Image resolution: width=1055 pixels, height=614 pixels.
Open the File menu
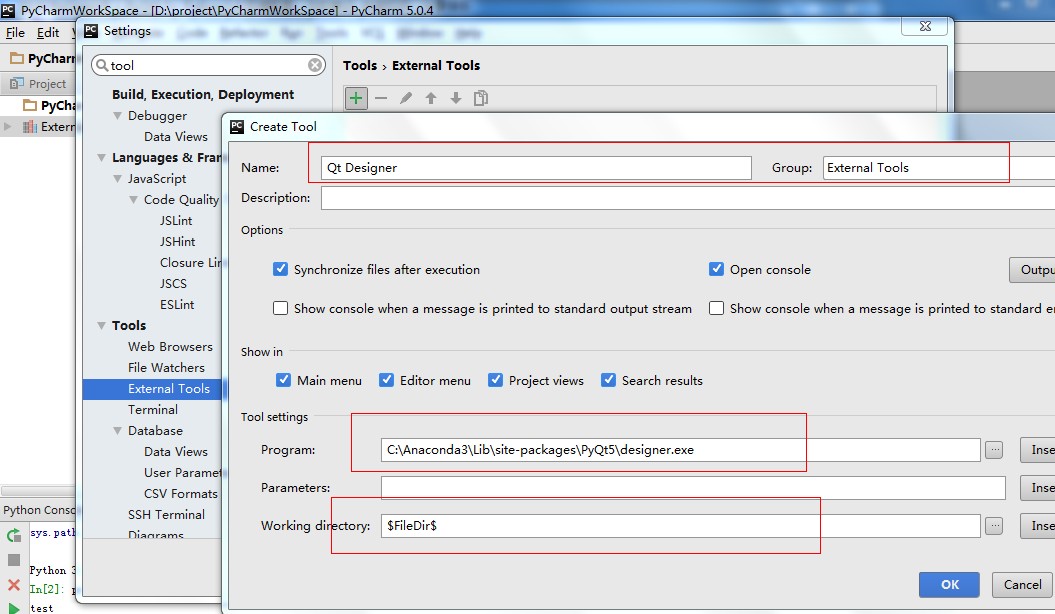click(x=15, y=32)
